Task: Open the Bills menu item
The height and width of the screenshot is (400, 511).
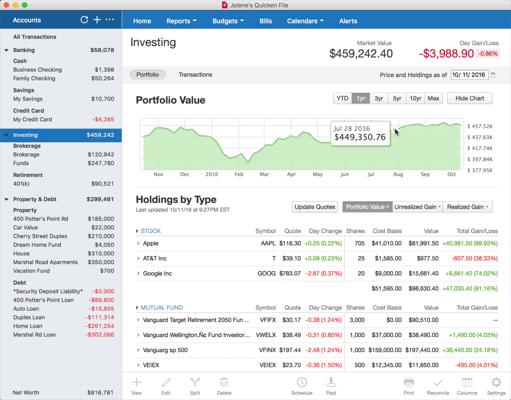Action: 266,21
